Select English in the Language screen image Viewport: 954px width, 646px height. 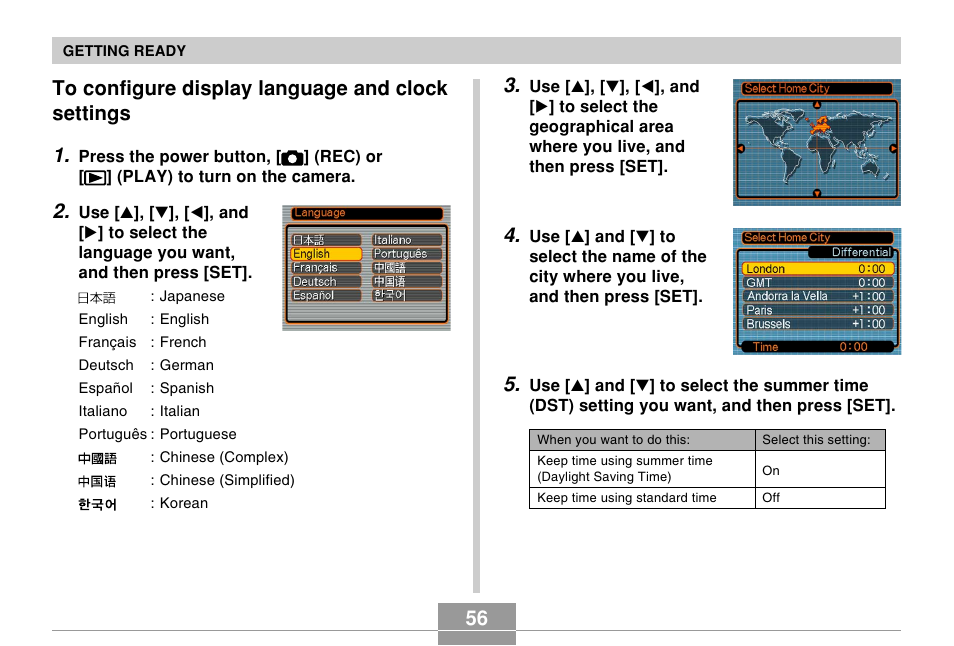click(326, 254)
